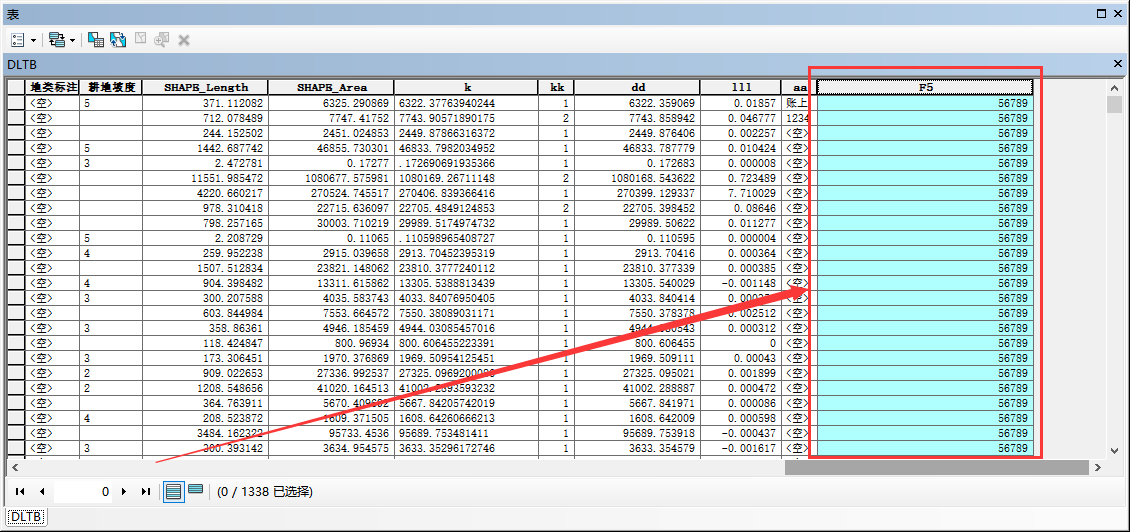Screen dimensions: 1130x532
Task: Select row with SHAPE_Length 11551.985472 via row selector
Action: tap(16, 178)
